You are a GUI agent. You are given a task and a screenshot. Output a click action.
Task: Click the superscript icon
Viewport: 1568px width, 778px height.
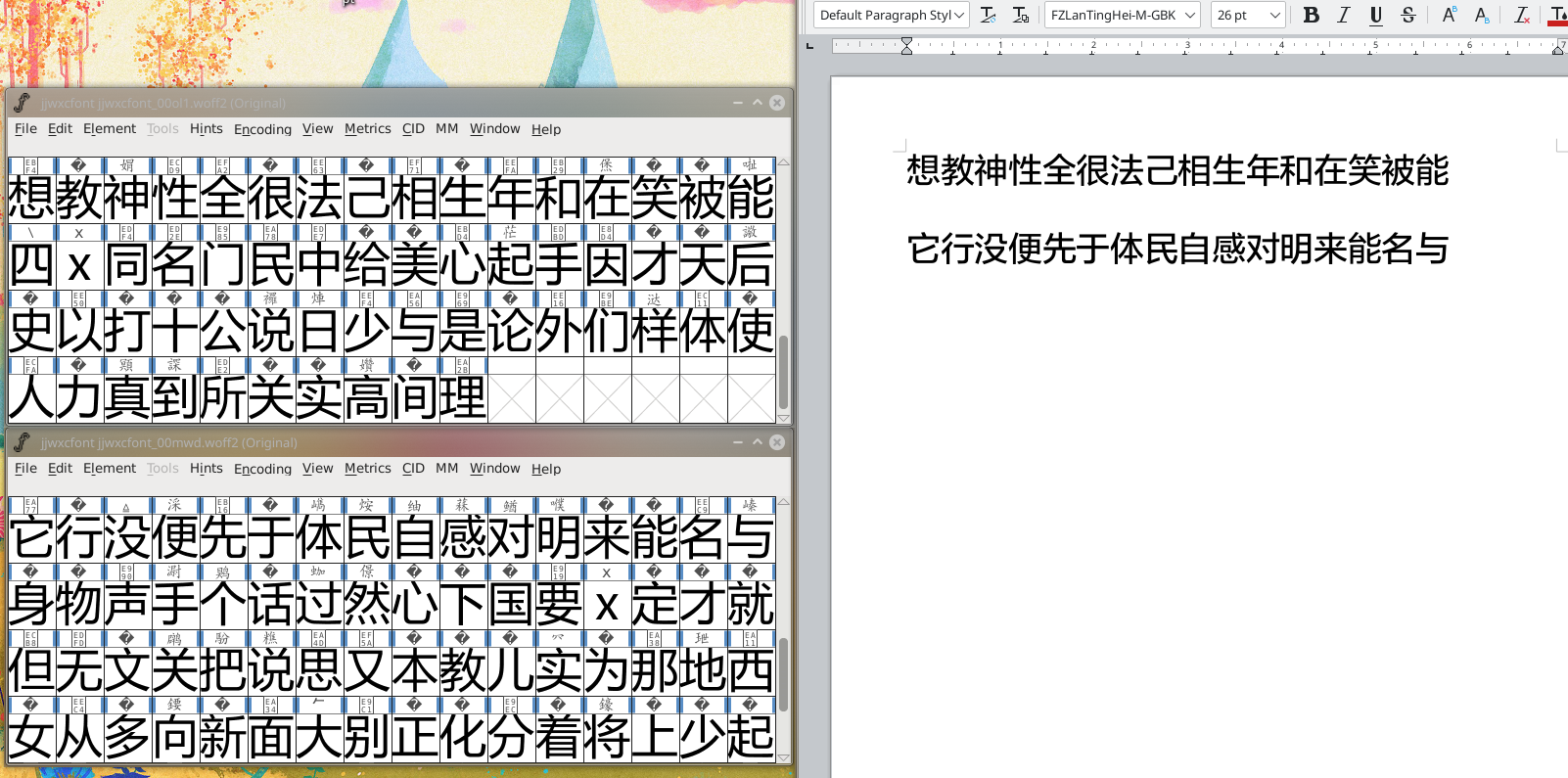[1449, 15]
